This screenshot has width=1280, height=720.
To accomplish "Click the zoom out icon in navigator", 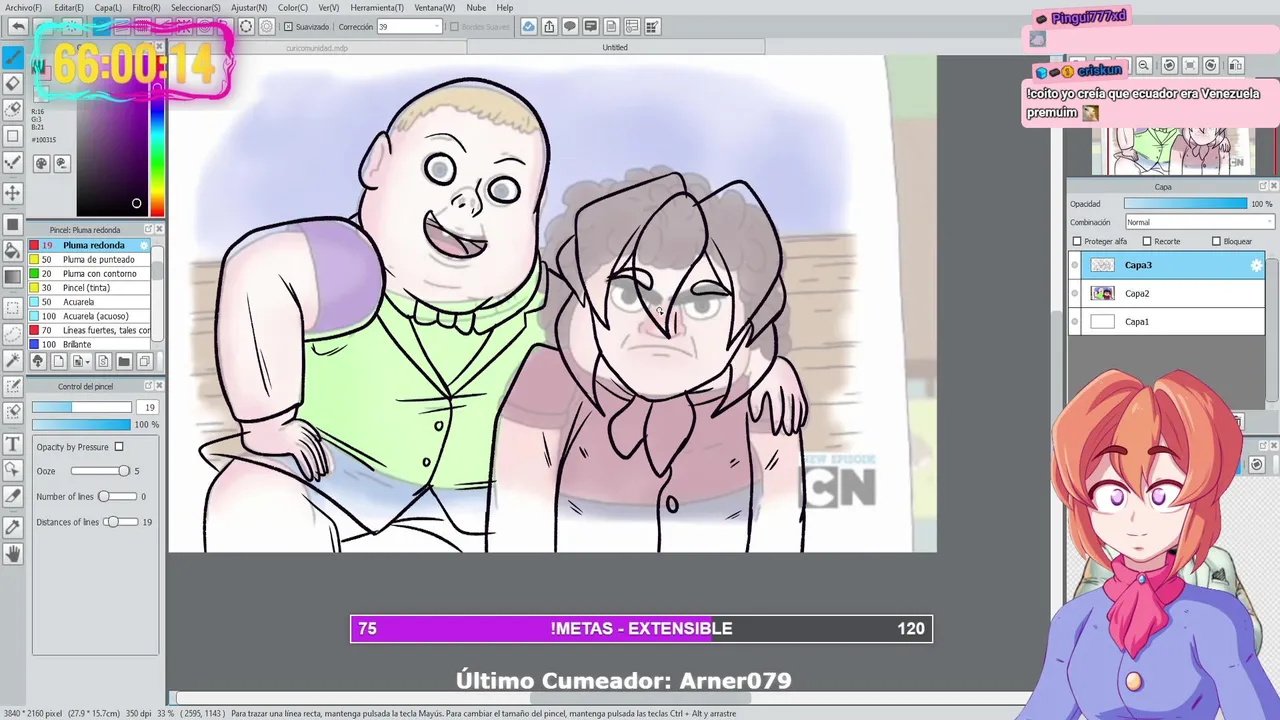I will coord(1144,65).
